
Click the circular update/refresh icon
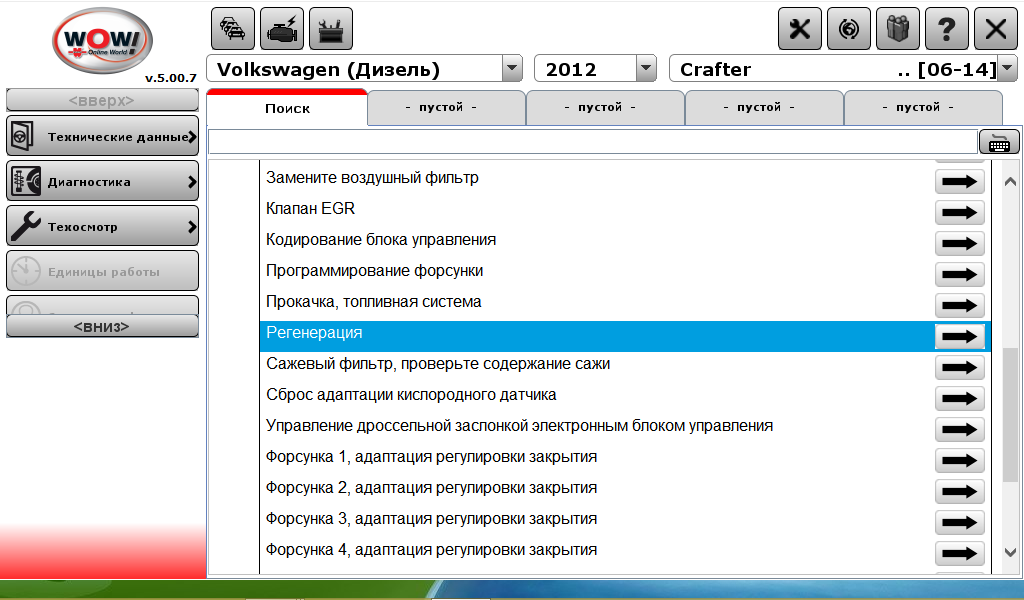click(849, 29)
